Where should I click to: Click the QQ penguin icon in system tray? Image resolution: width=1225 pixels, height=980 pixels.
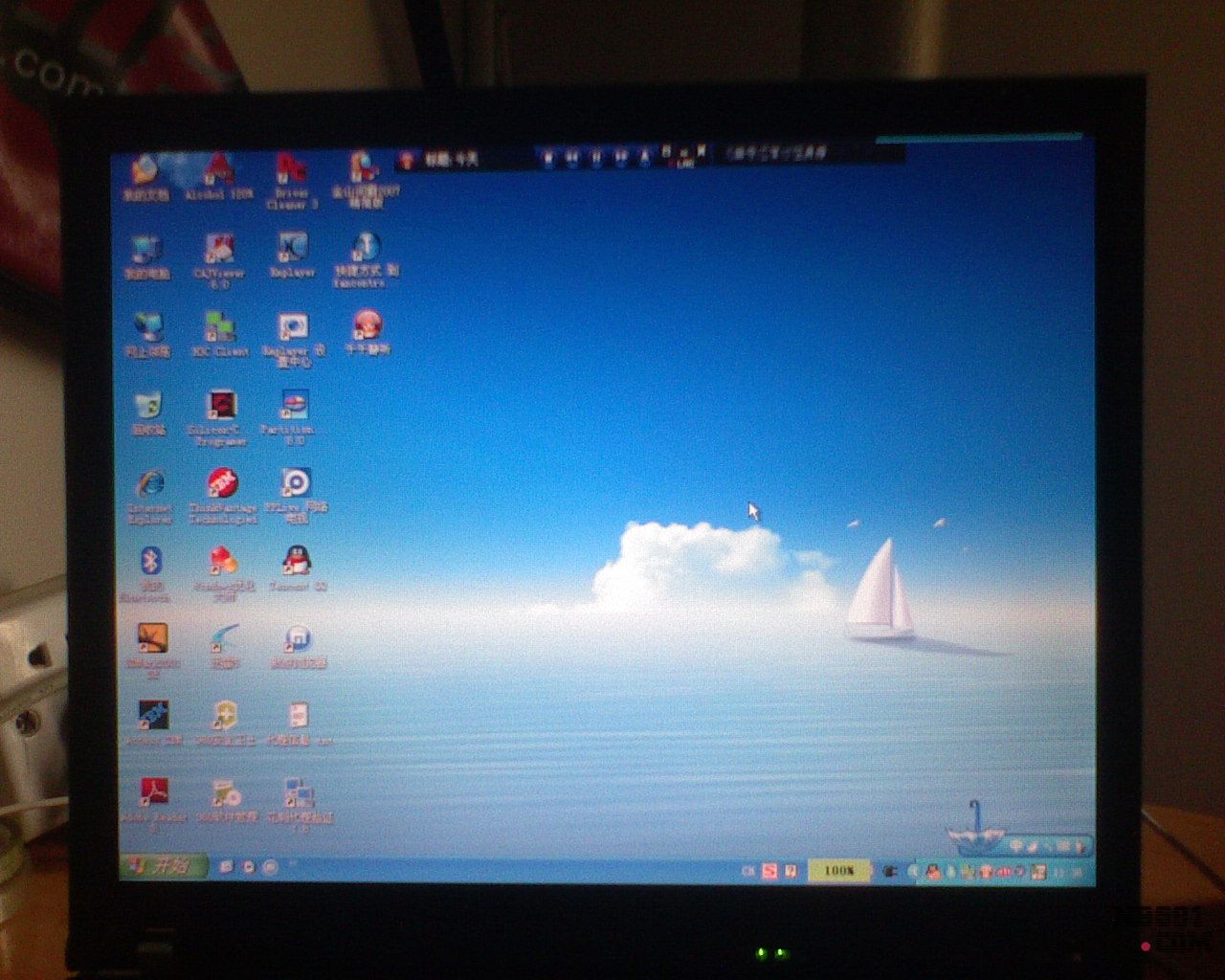[933, 872]
